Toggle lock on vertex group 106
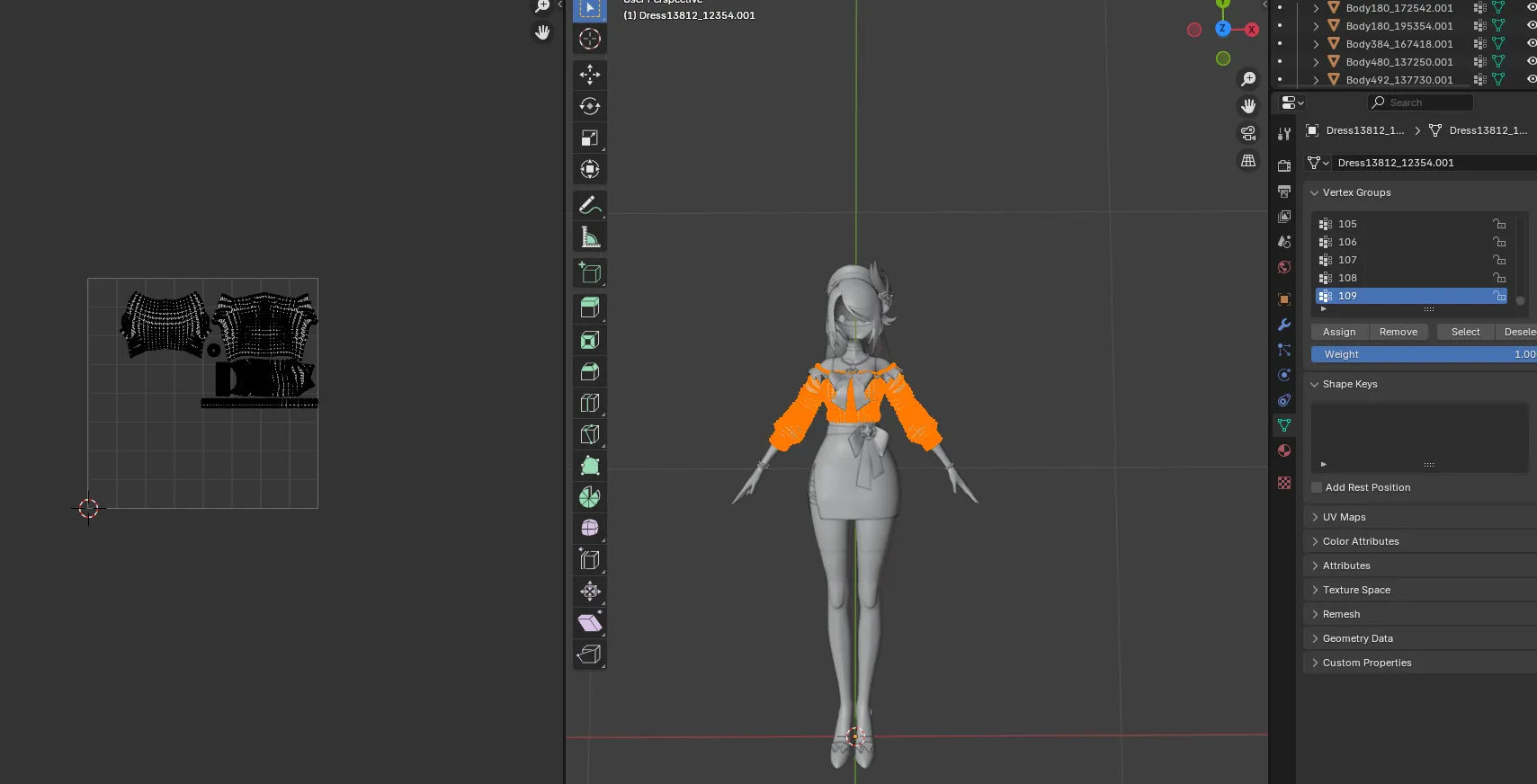The width and height of the screenshot is (1537, 784). pyautogui.click(x=1499, y=242)
